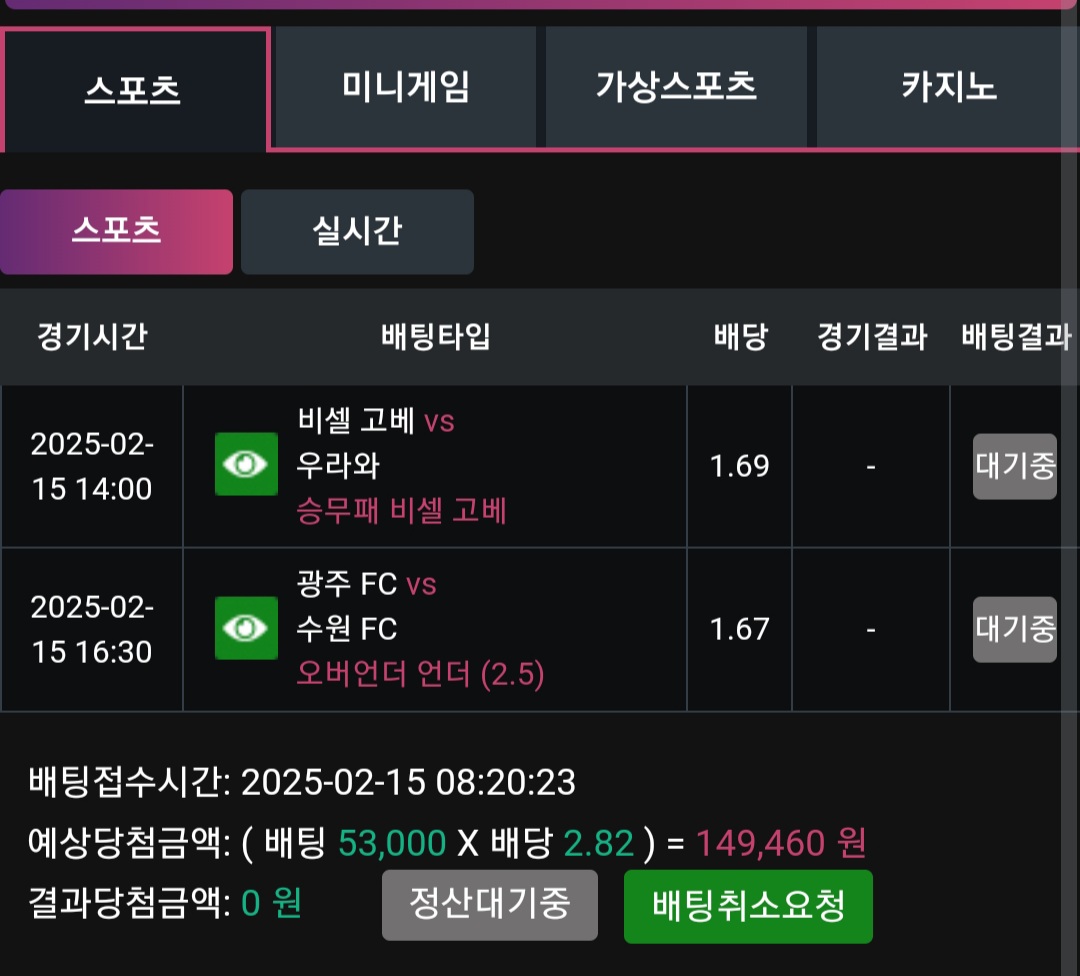Click the 오버언더 언더 (2.5) selection text
1080x976 pixels.
(420, 675)
